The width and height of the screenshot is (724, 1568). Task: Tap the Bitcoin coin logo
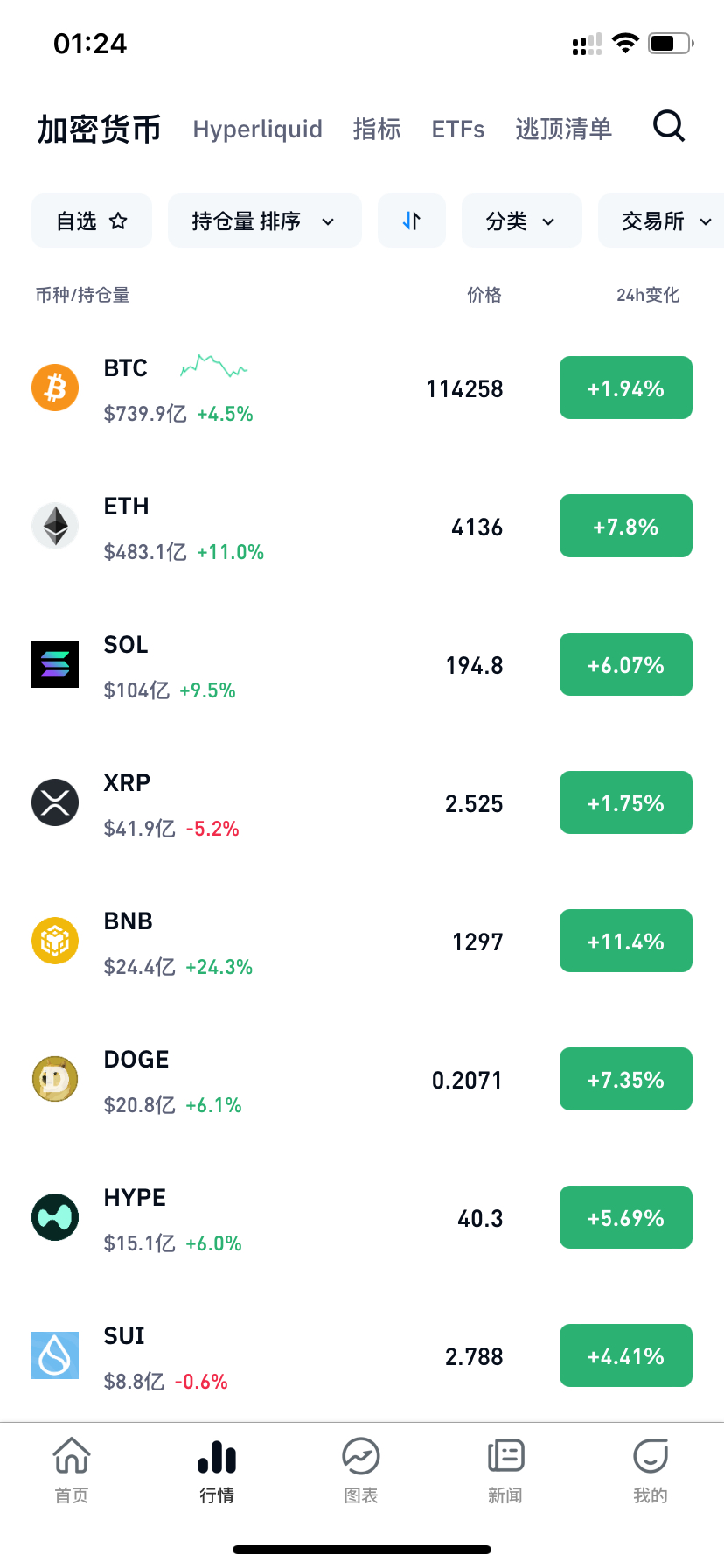pos(55,388)
